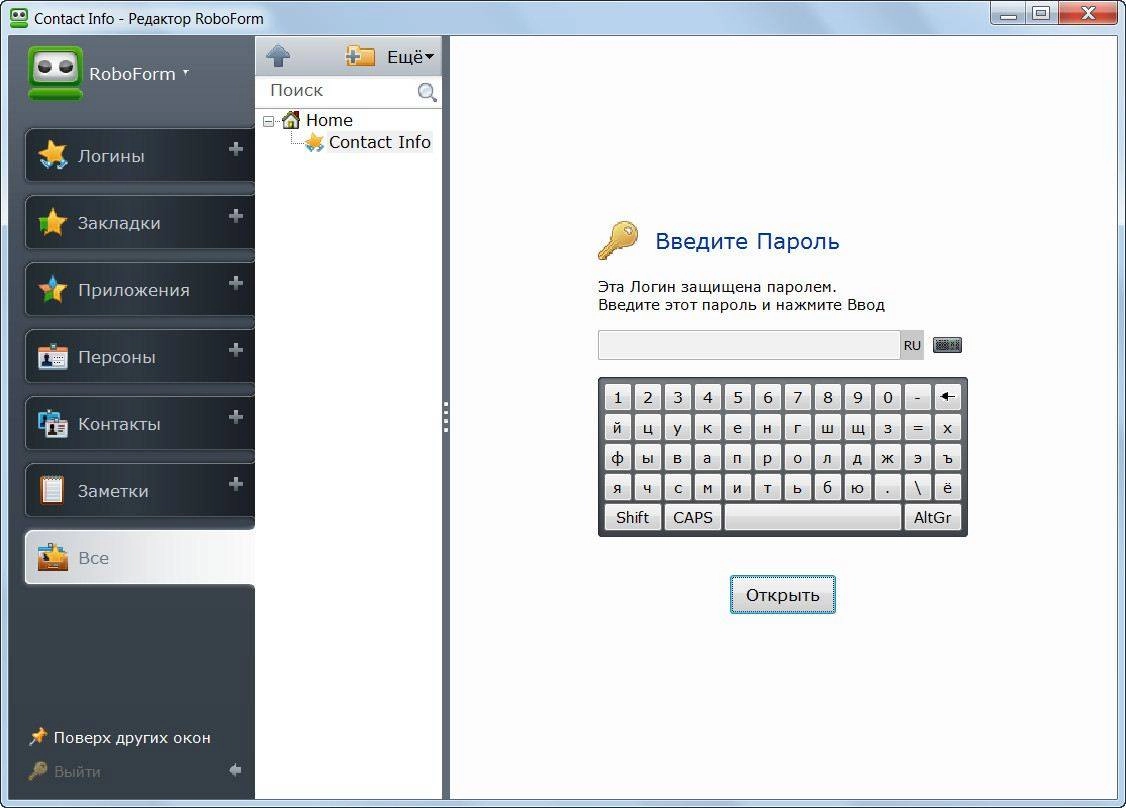Click the Выйти logout option
Viewport: 1126px width, 808px height.
(x=65, y=771)
